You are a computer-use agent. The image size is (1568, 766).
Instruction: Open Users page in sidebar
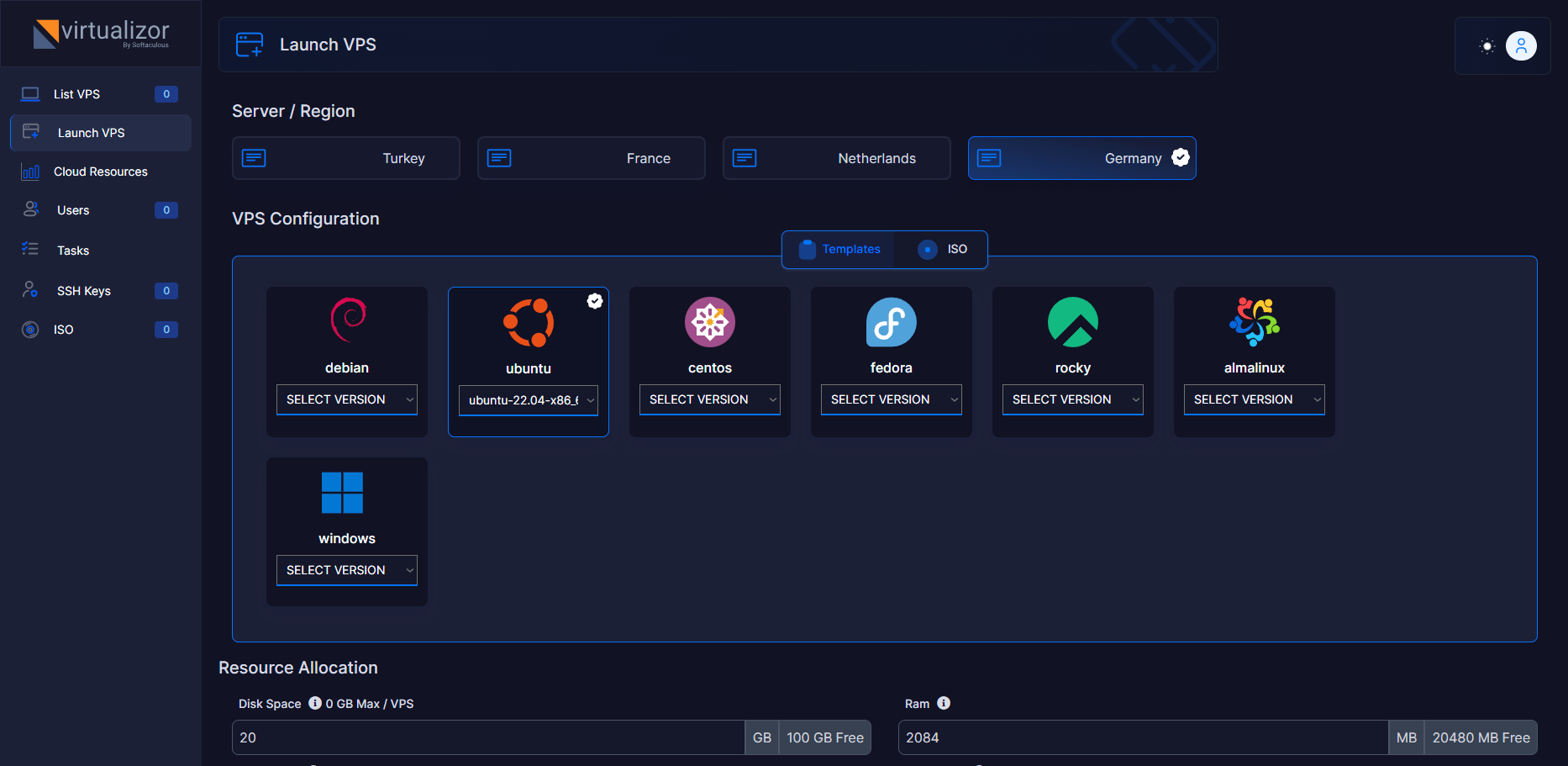(x=101, y=210)
